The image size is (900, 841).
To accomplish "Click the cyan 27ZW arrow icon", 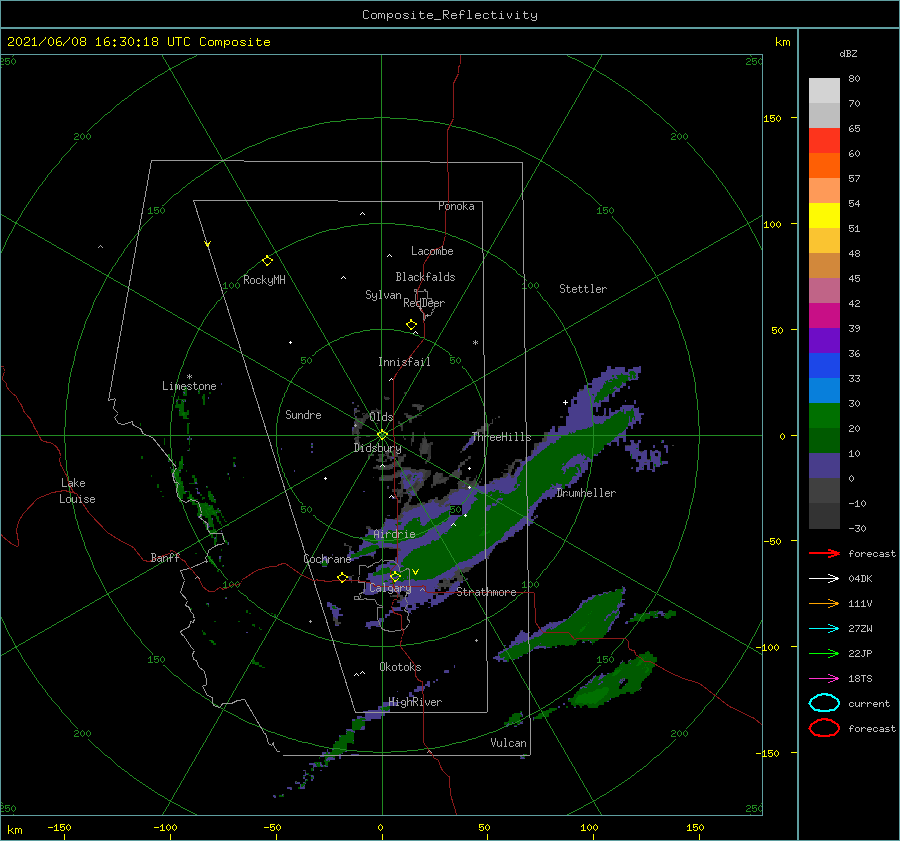I will [824, 629].
